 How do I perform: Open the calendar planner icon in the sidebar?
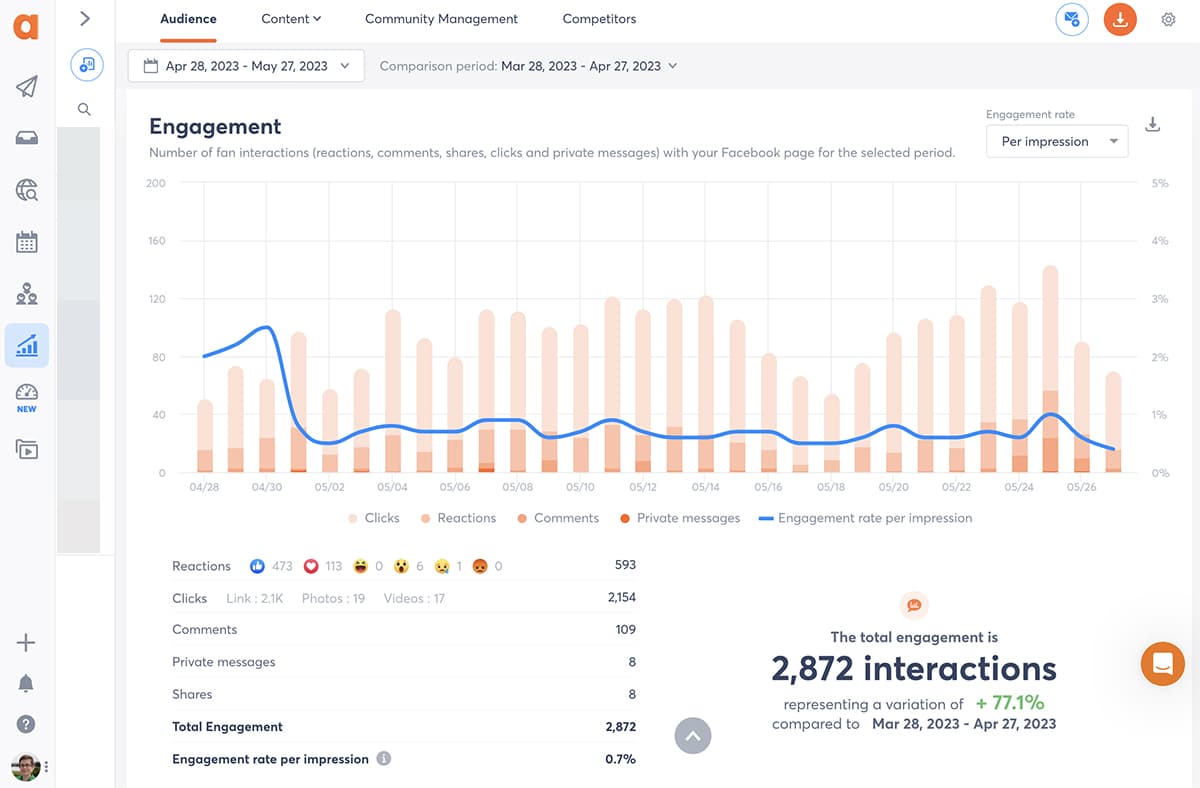point(27,241)
